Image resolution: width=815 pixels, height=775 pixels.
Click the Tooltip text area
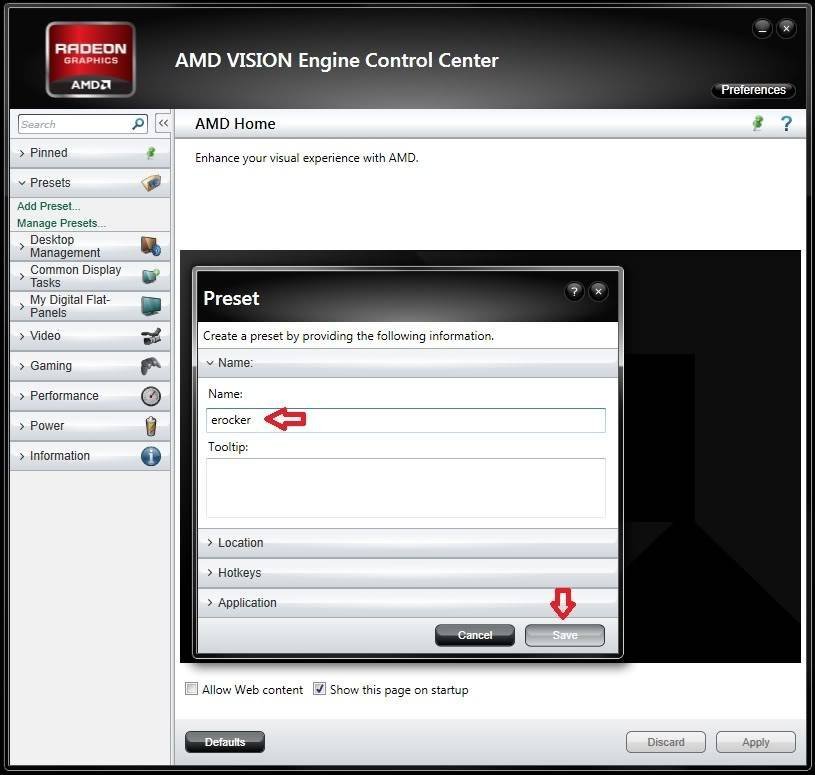pos(406,488)
